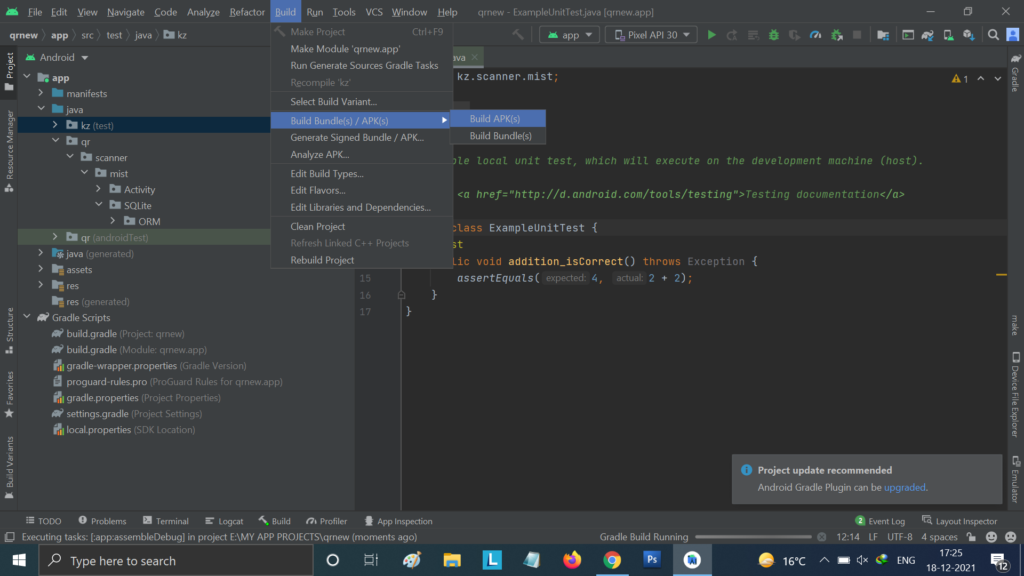Open the Pixel API 30 device dropdown
1024x576 pixels.
tap(651, 35)
